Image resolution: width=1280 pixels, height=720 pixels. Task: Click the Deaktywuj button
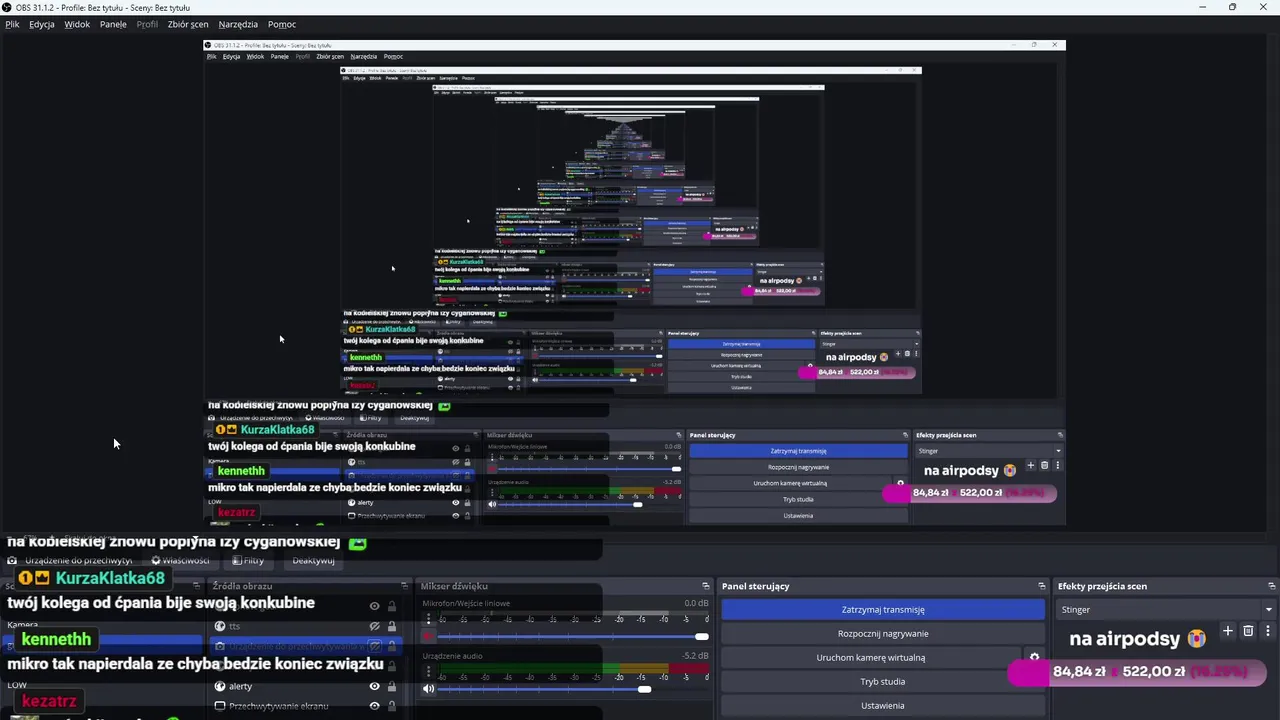click(313, 560)
